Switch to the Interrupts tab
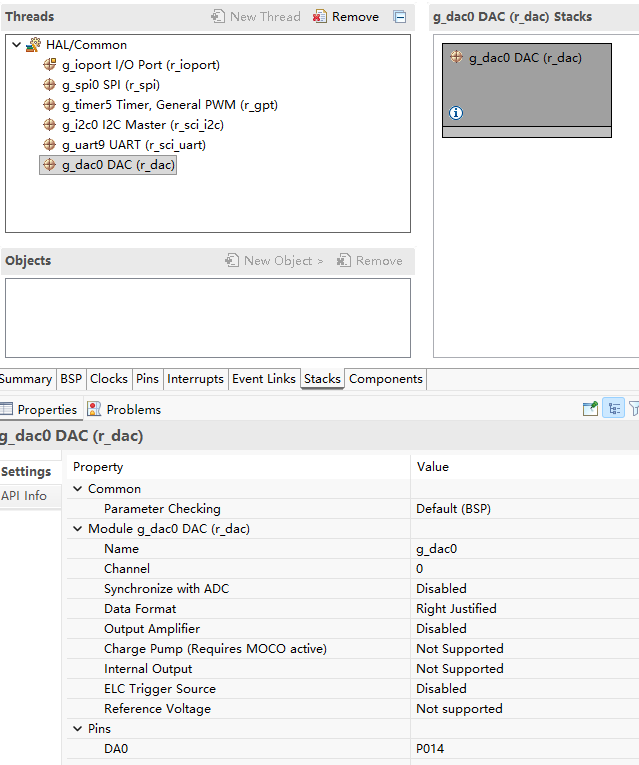This screenshot has width=639, height=765. click(195, 379)
